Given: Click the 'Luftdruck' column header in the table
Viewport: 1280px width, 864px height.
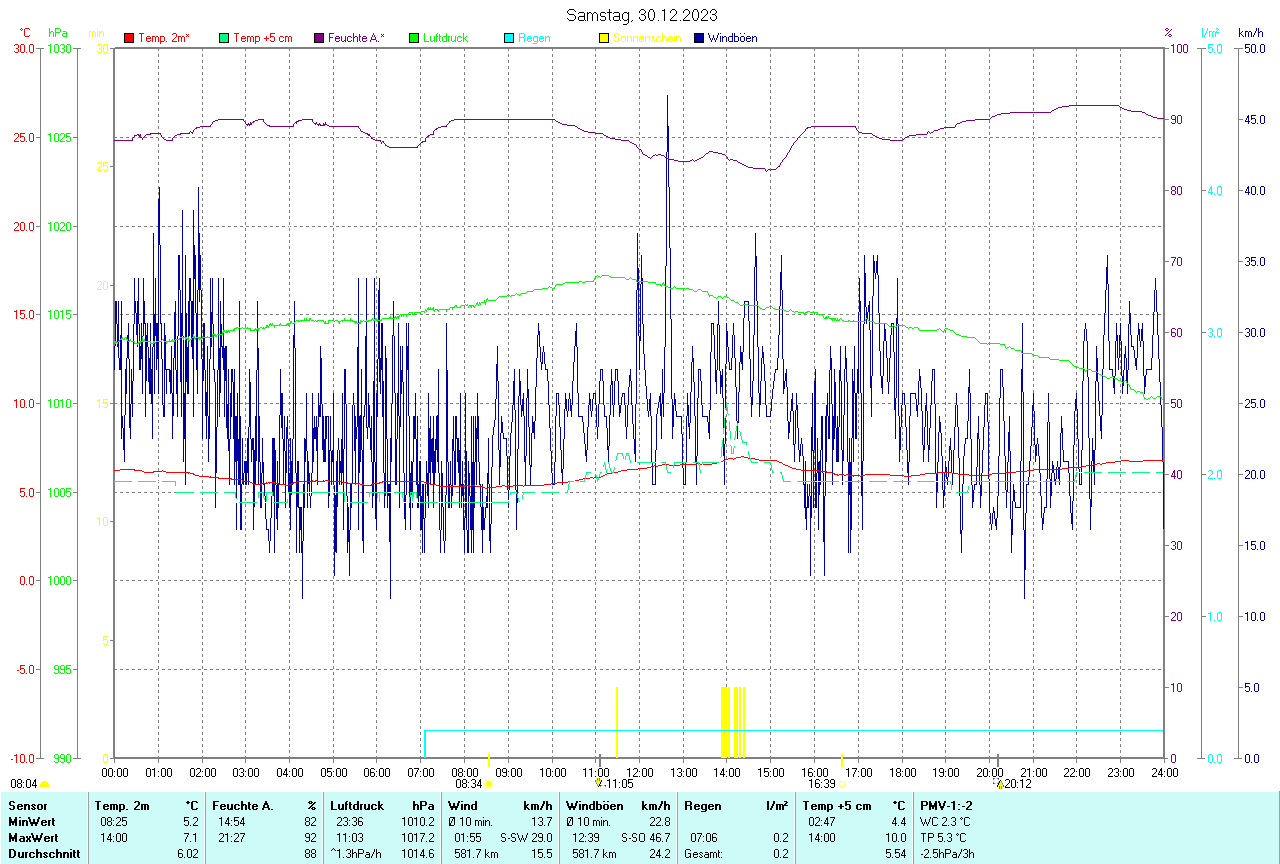Looking at the screenshot, I should 357,806.
